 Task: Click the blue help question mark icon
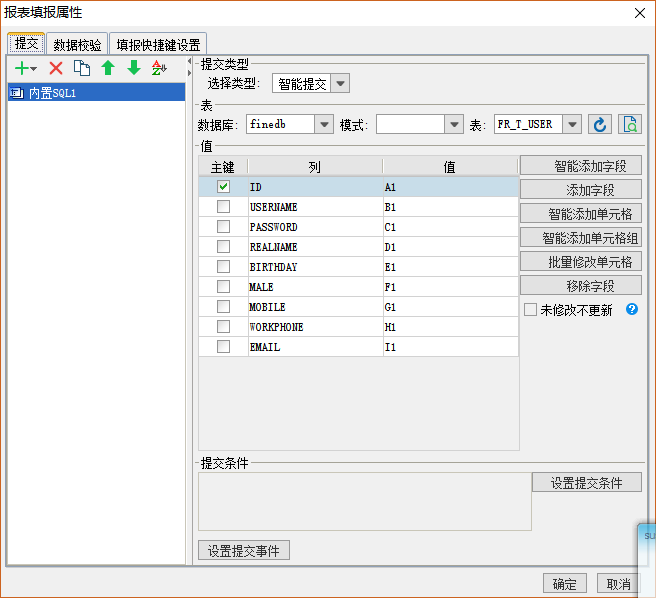pyautogui.click(x=632, y=309)
